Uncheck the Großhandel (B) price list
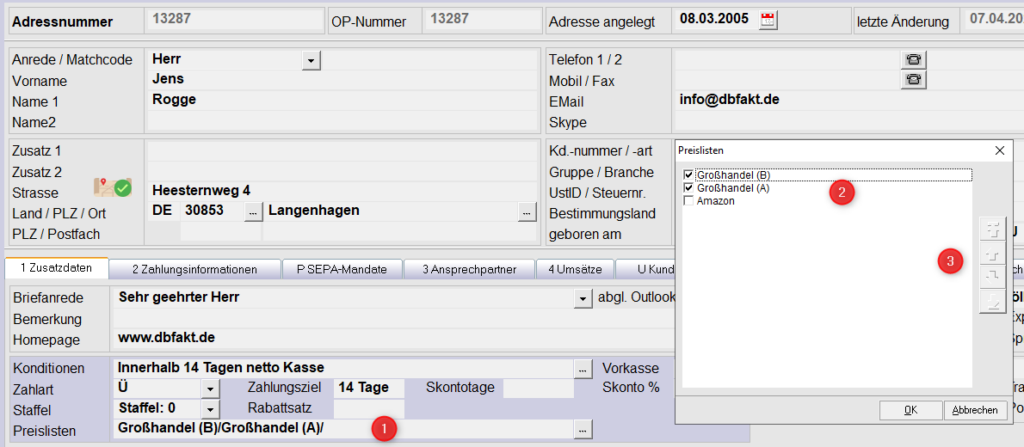This screenshot has width=1024, height=447. click(688, 176)
